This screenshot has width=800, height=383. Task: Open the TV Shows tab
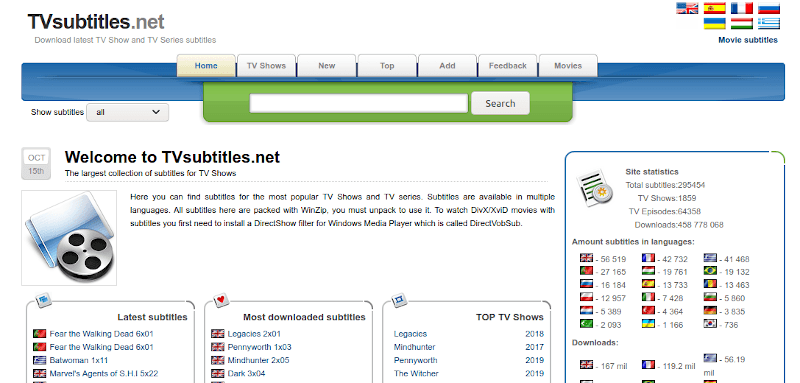266,66
